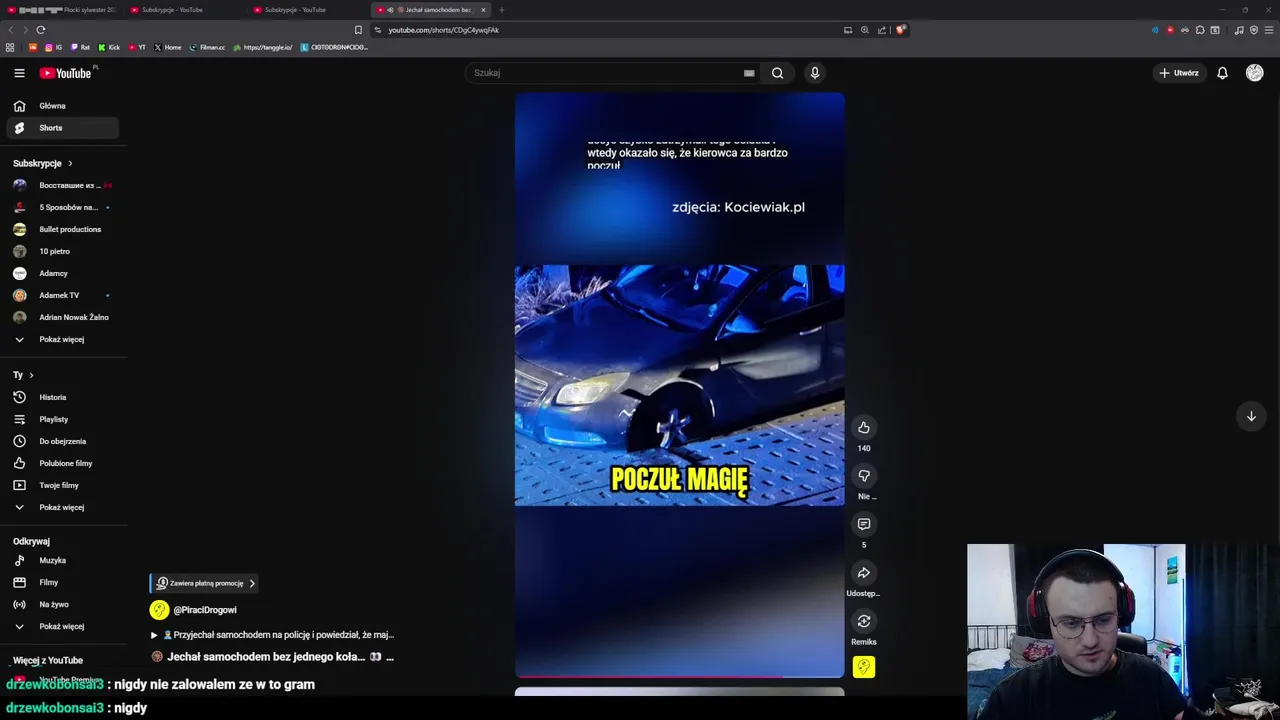1280x720 pixels.
Task: Go forward in browser history
Action: pos(25,30)
